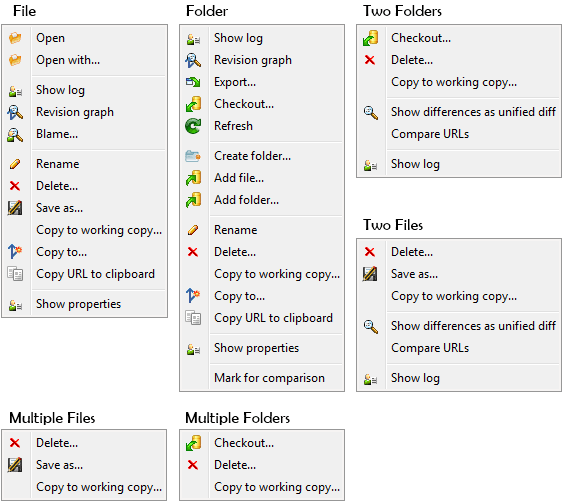The image size is (563, 502).
Task: Click Export icon in Folder menu
Action: 193,82
